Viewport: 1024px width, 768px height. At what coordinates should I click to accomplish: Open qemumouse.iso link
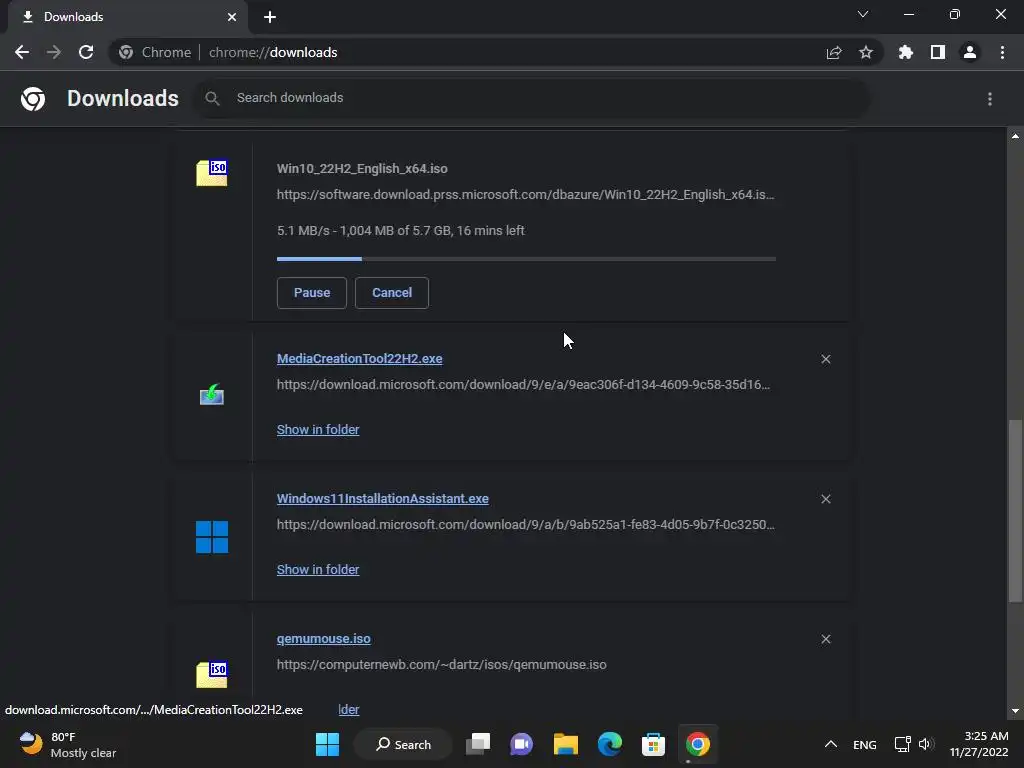click(x=323, y=639)
